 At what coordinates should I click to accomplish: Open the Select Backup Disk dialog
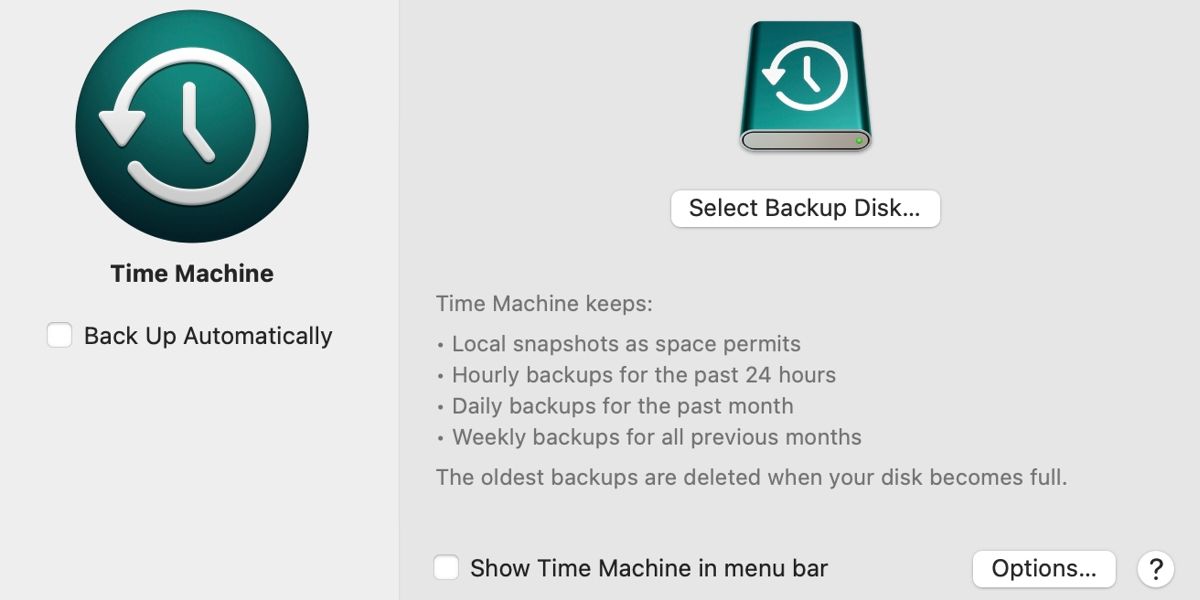[805, 208]
